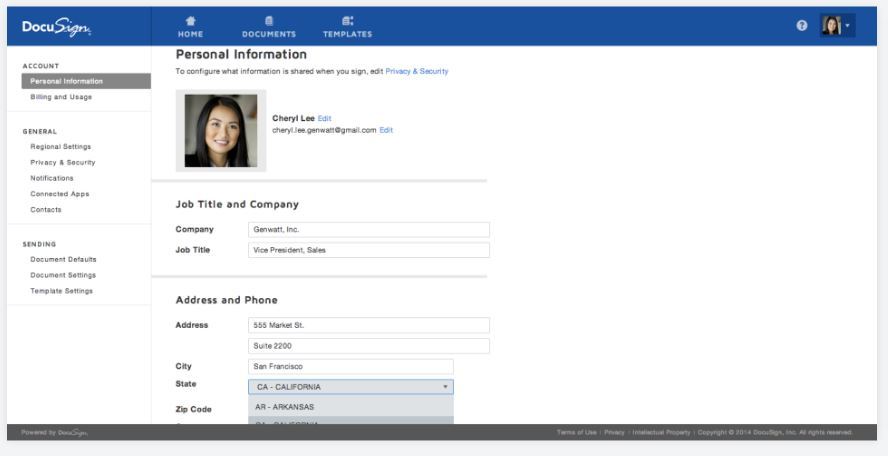Open Terms of Use in footer
Screen dimensions: 888x456
coord(577,432)
